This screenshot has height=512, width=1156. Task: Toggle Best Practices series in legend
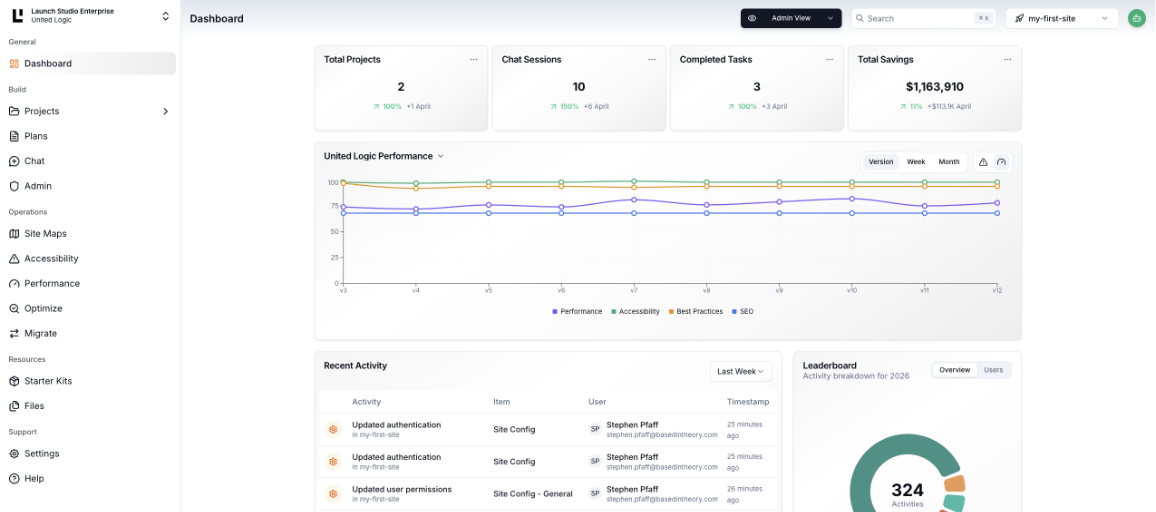pyautogui.click(x=695, y=311)
